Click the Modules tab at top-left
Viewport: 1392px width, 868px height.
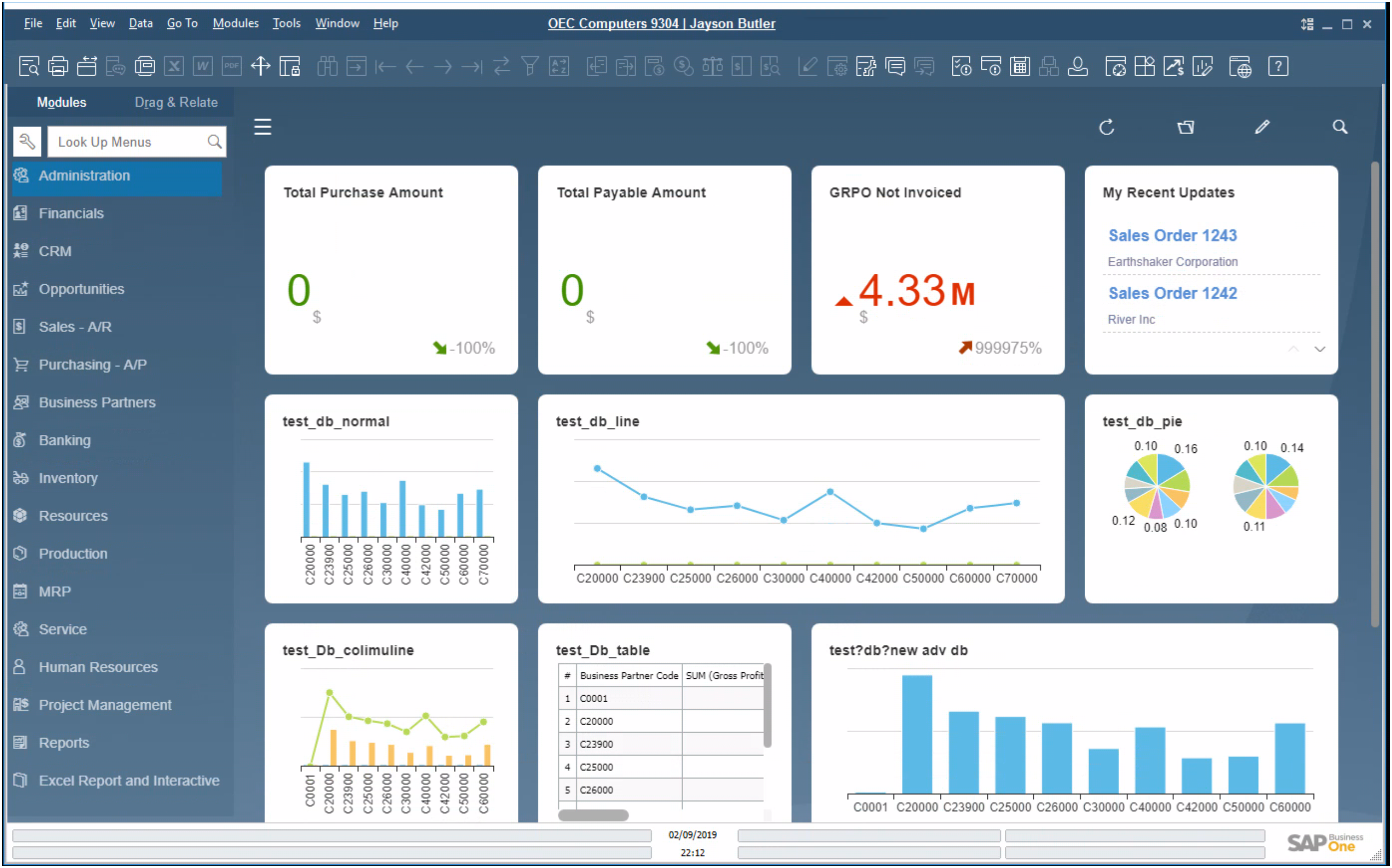(x=62, y=101)
